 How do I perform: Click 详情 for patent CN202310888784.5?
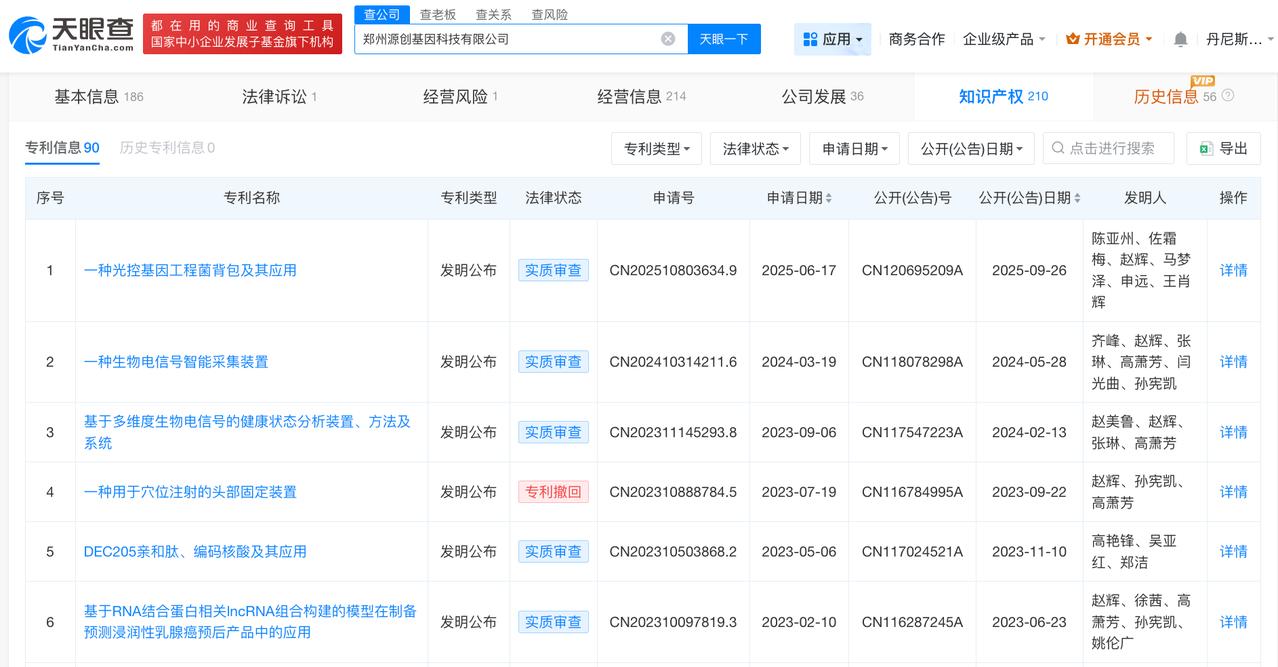click(x=1233, y=492)
